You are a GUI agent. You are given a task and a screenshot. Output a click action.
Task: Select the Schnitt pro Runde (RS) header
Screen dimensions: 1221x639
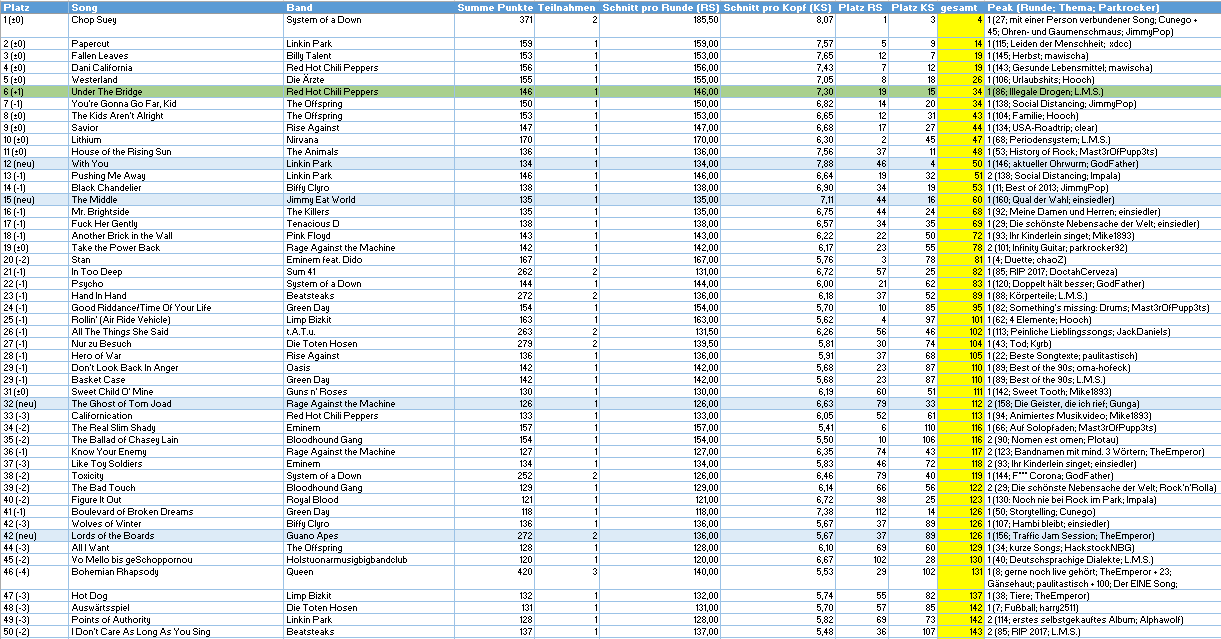(x=660, y=7)
